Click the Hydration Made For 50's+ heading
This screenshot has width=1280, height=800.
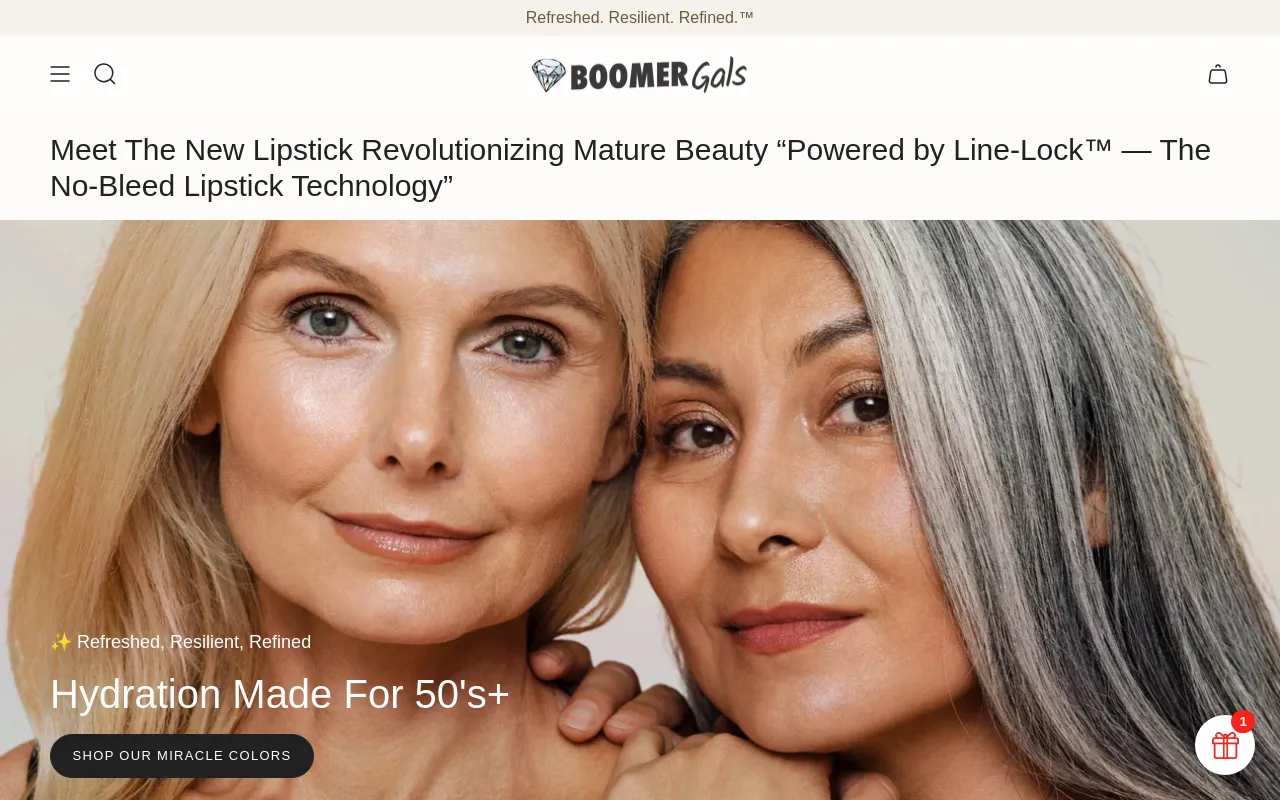click(280, 694)
